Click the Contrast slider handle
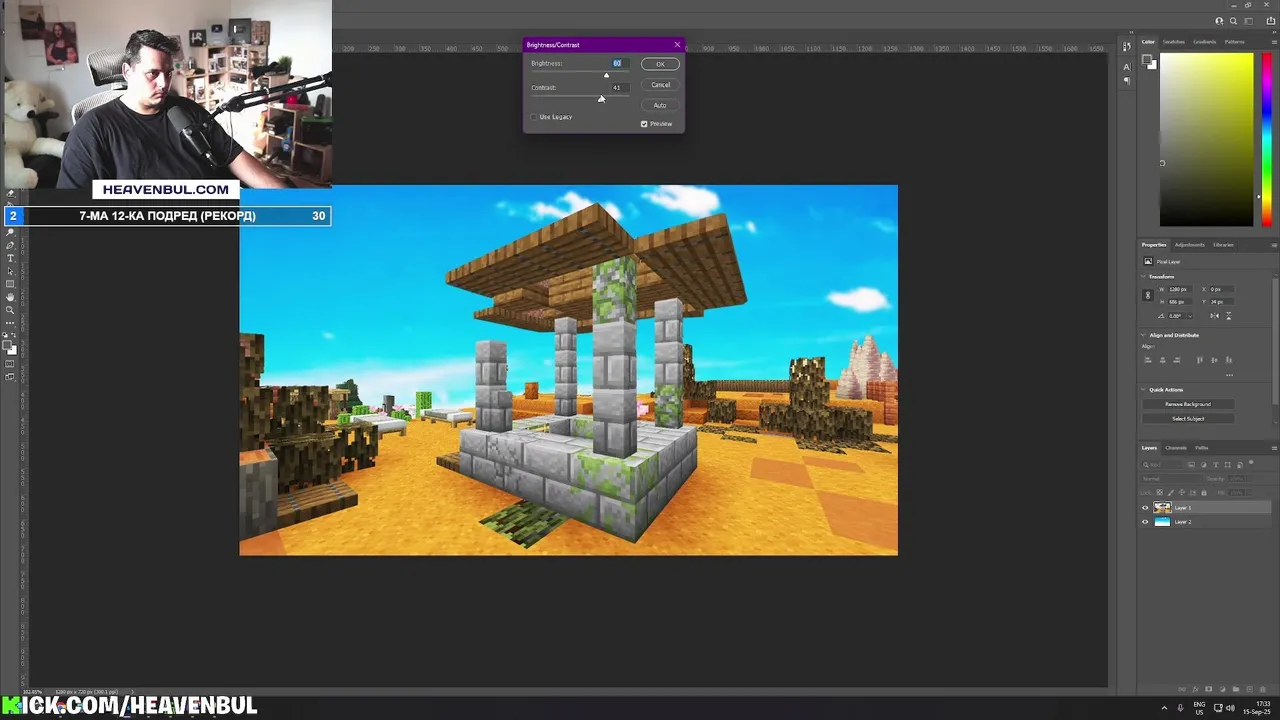The width and height of the screenshot is (1280, 720). click(x=601, y=98)
